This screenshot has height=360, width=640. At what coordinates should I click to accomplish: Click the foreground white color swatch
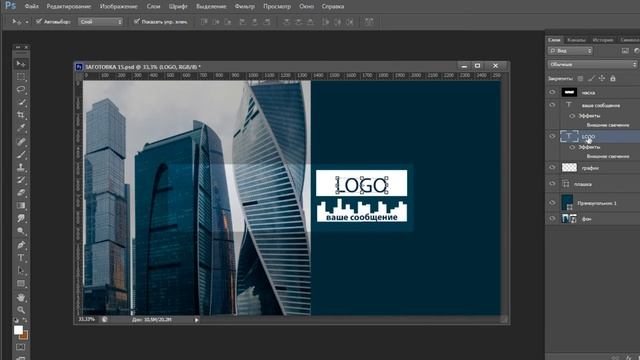tap(18, 330)
